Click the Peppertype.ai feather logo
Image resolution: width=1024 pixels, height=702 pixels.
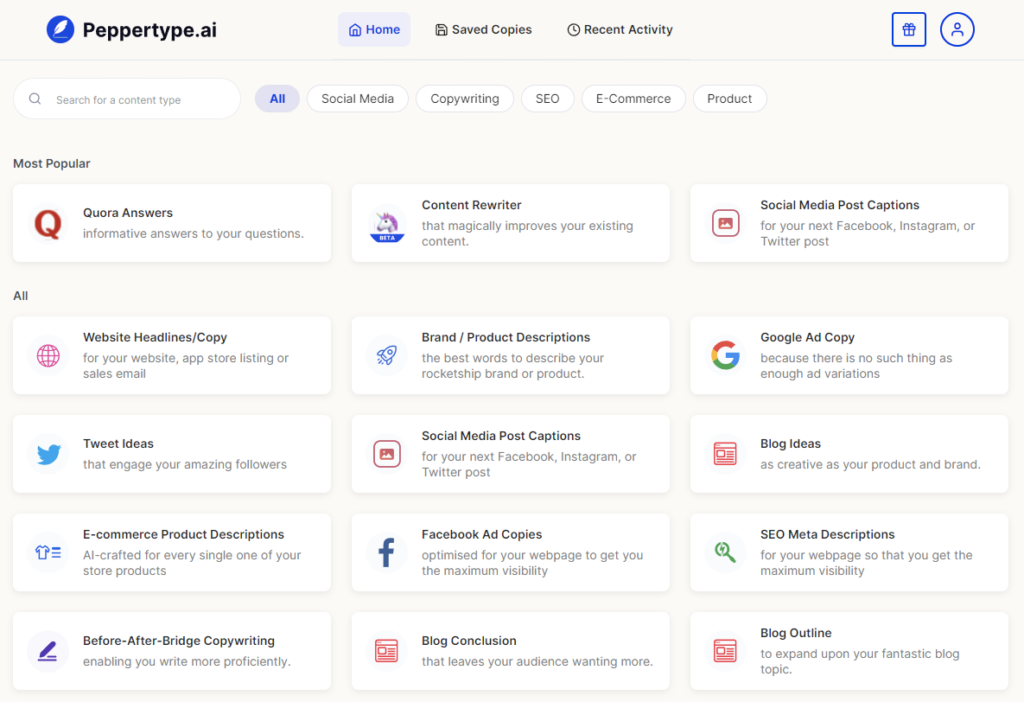[x=60, y=30]
